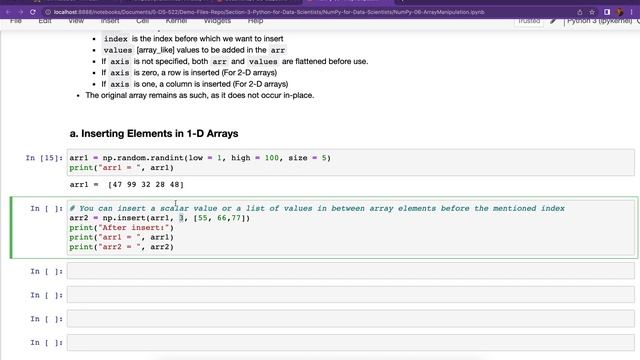The image size is (640, 360).
Task: Open the Jupyter Help menu
Action: coord(256,21)
